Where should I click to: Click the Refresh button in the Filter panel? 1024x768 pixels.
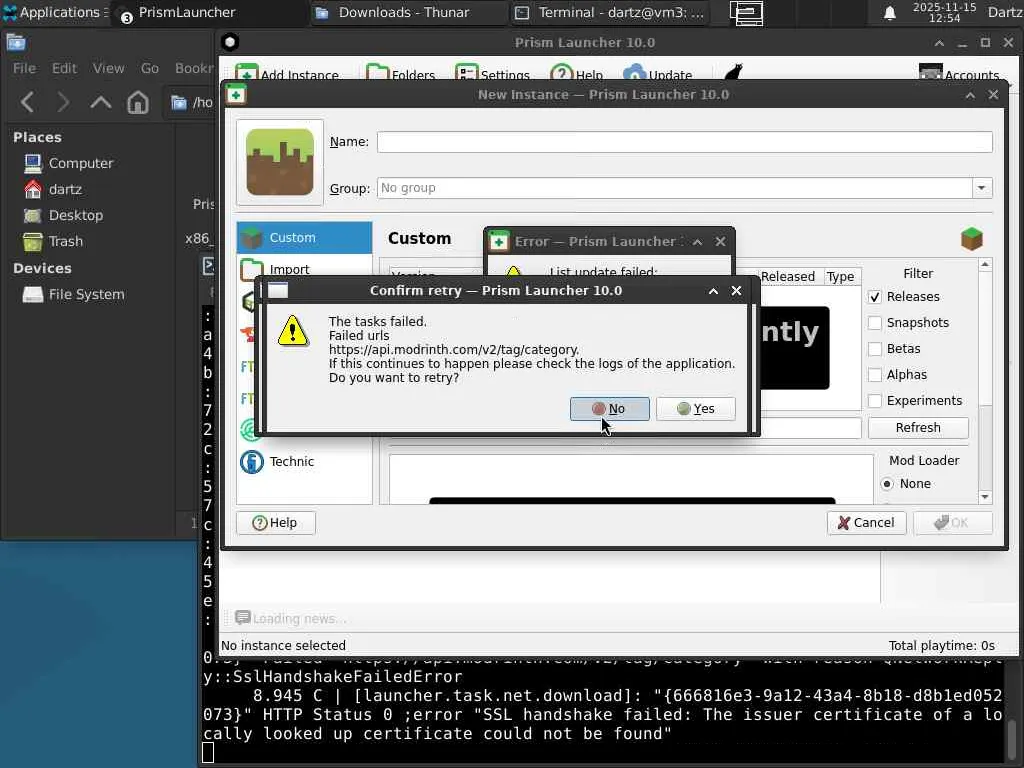click(x=918, y=428)
